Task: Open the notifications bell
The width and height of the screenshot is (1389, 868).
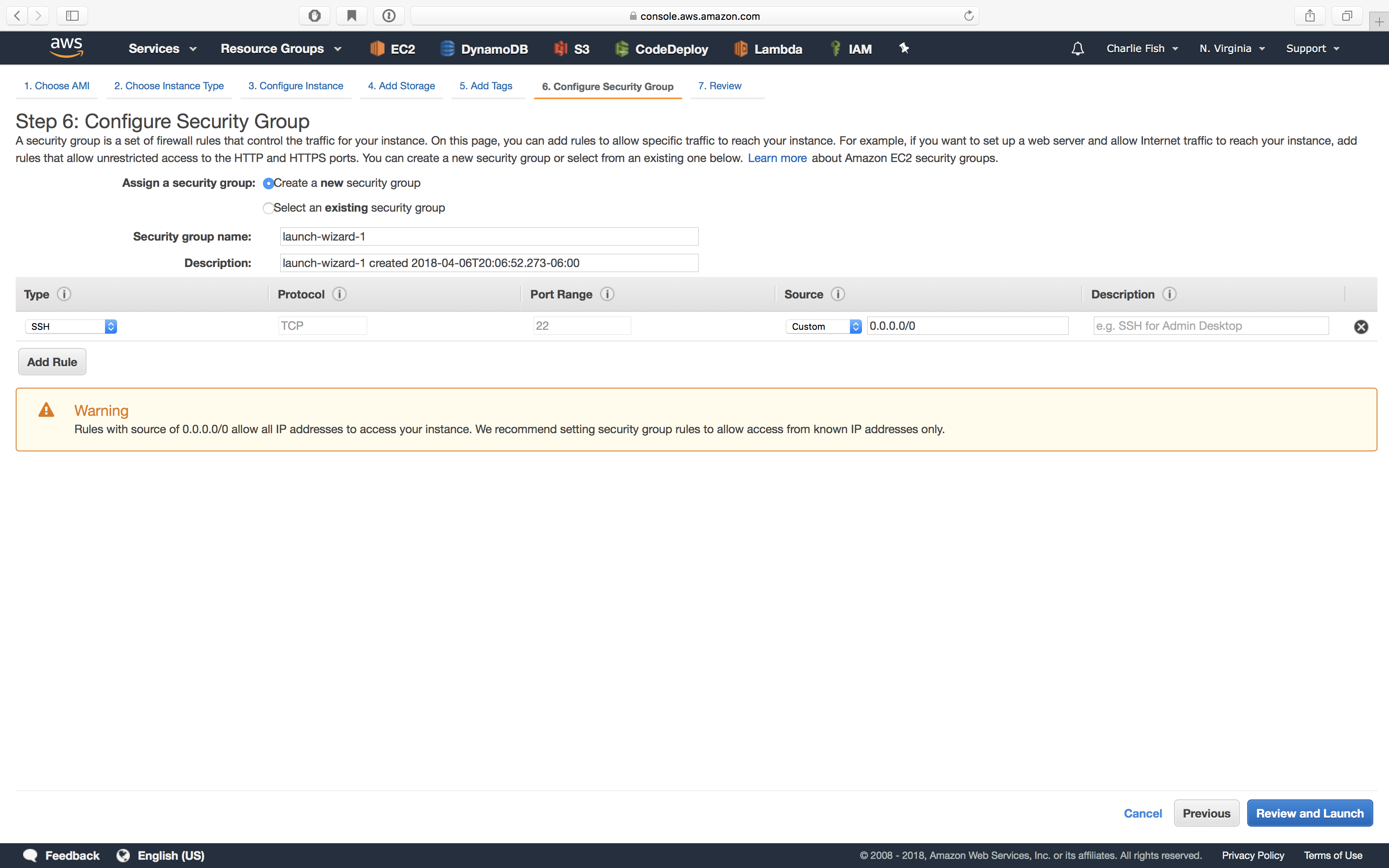Action: click(1077, 48)
